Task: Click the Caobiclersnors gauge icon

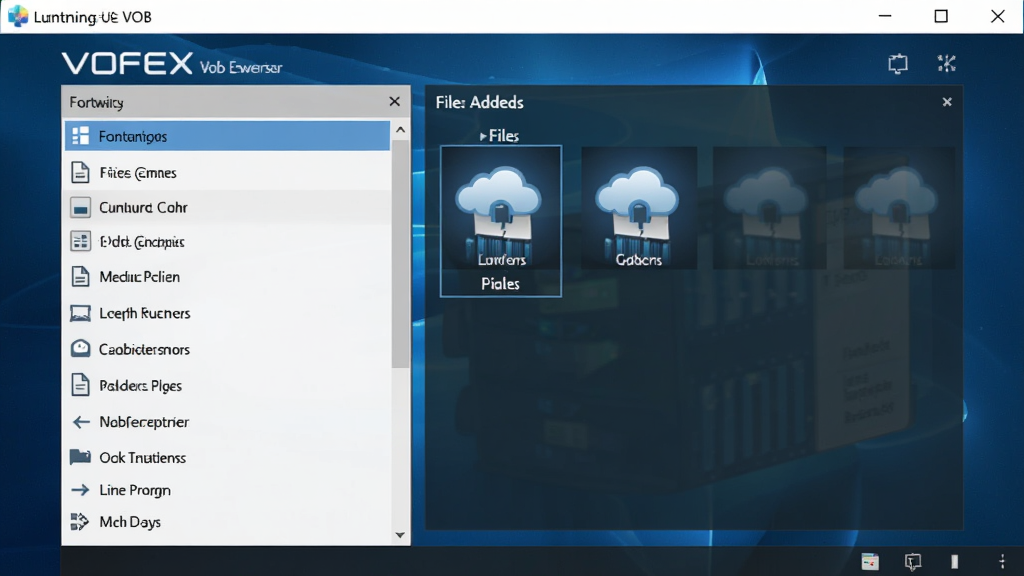Action: point(80,349)
